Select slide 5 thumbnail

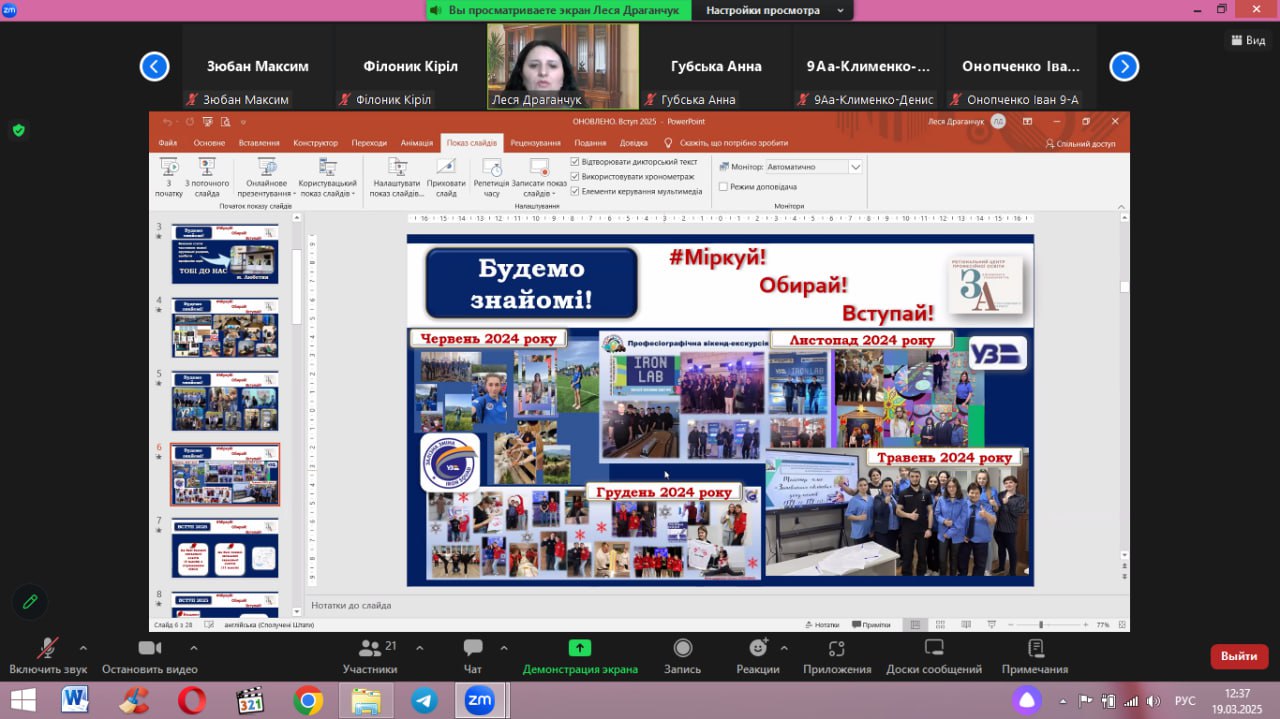(x=225, y=401)
